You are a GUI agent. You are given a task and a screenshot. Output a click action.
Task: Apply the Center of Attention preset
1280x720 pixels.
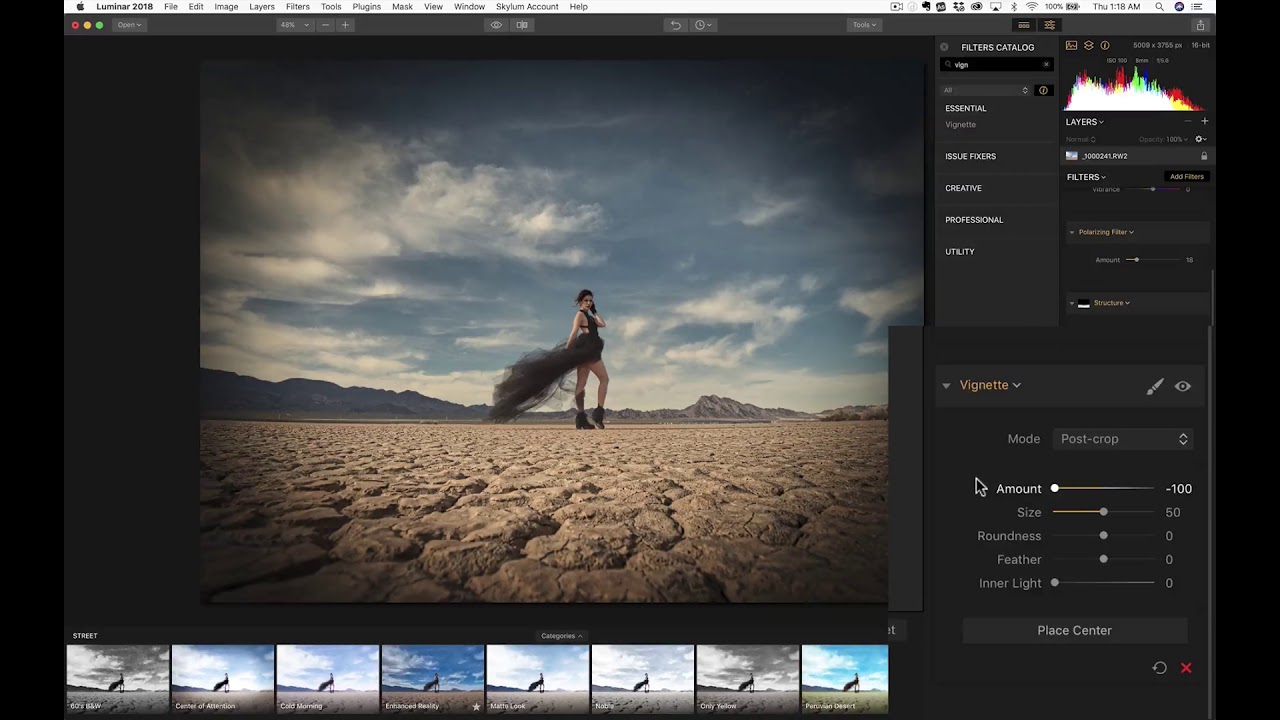click(223, 678)
